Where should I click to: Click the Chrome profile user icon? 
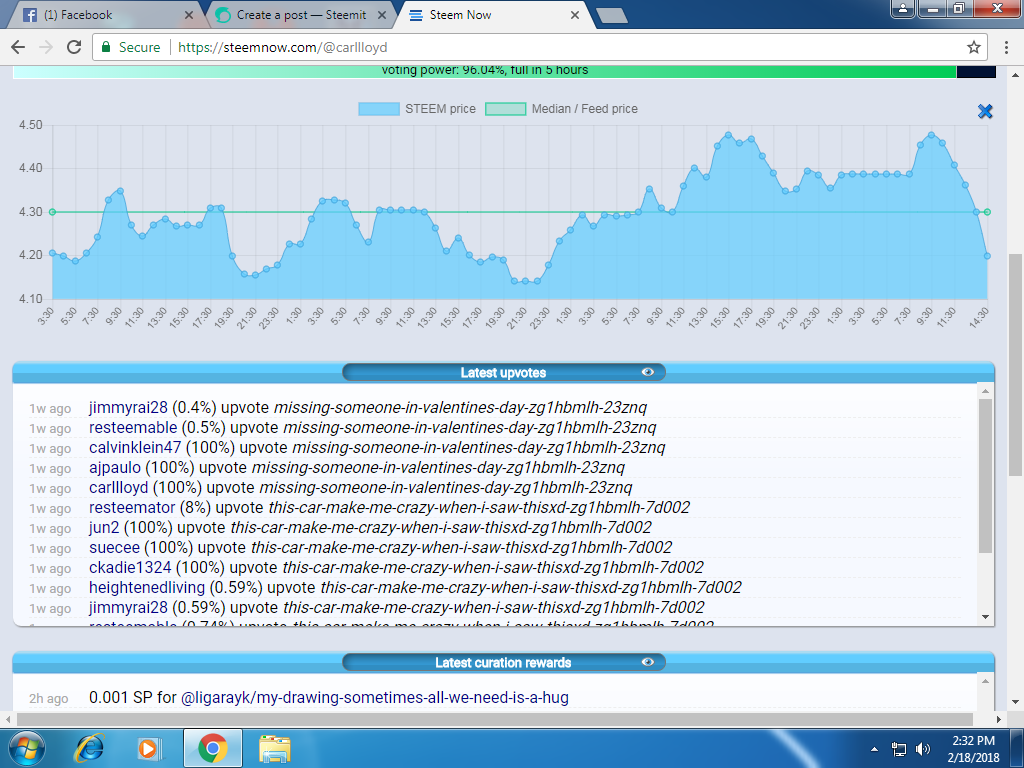903,8
